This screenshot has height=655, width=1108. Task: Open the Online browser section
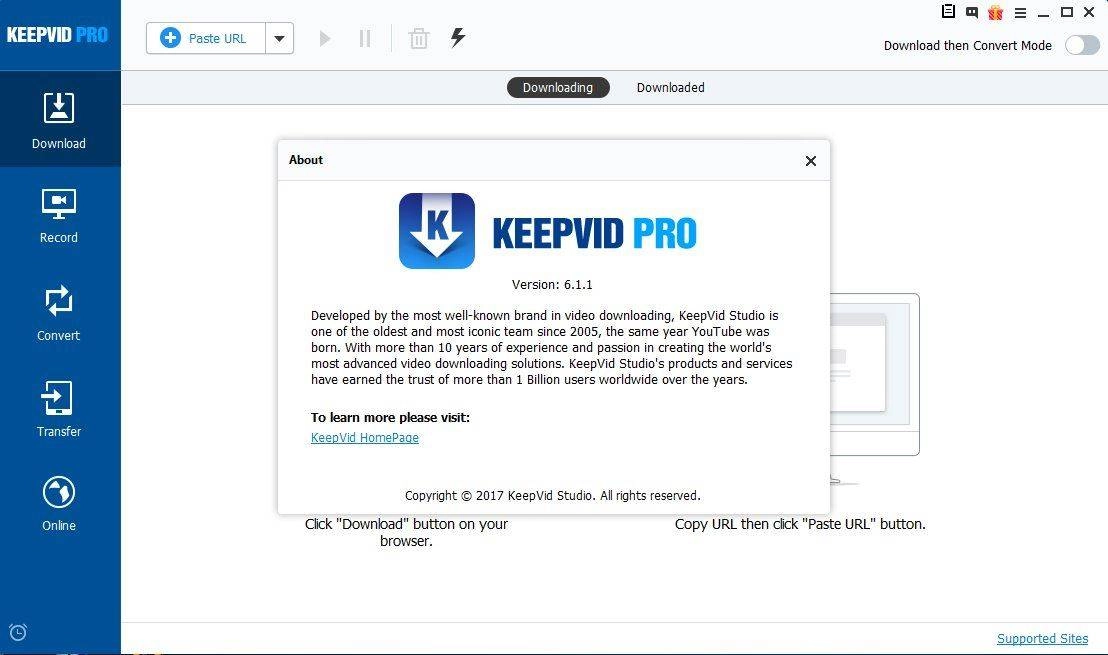[59, 504]
